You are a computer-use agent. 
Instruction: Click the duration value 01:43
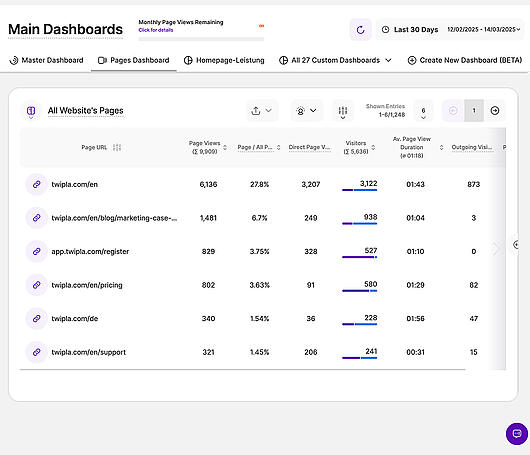coord(415,184)
